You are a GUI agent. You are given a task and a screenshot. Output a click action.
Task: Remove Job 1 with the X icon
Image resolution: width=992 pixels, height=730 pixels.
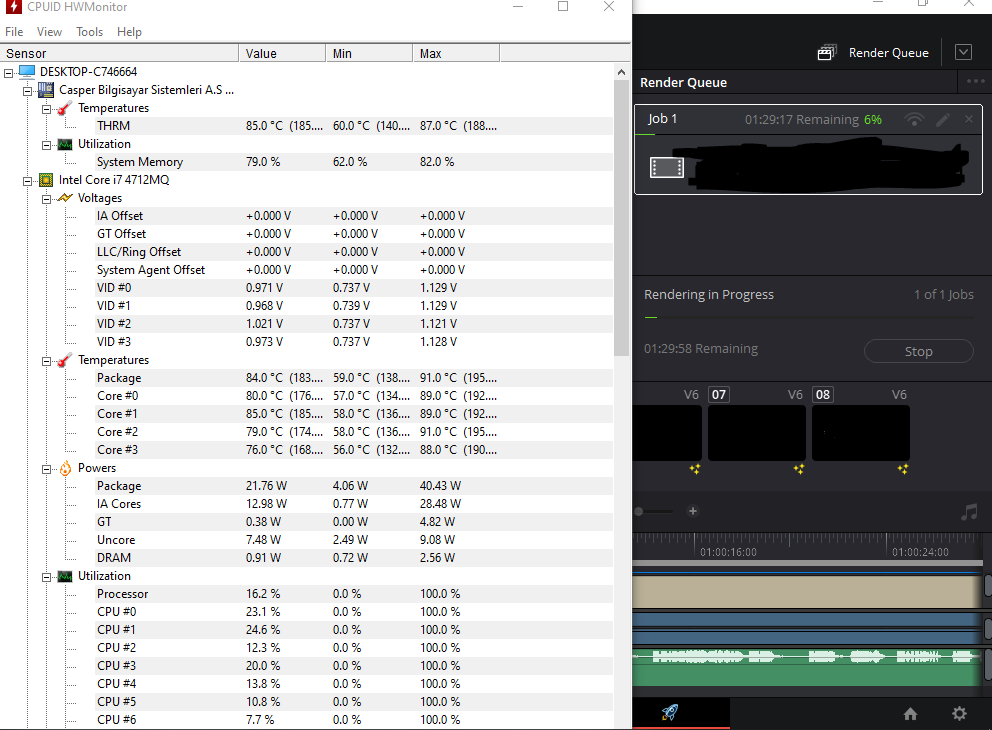tap(969, 119)
